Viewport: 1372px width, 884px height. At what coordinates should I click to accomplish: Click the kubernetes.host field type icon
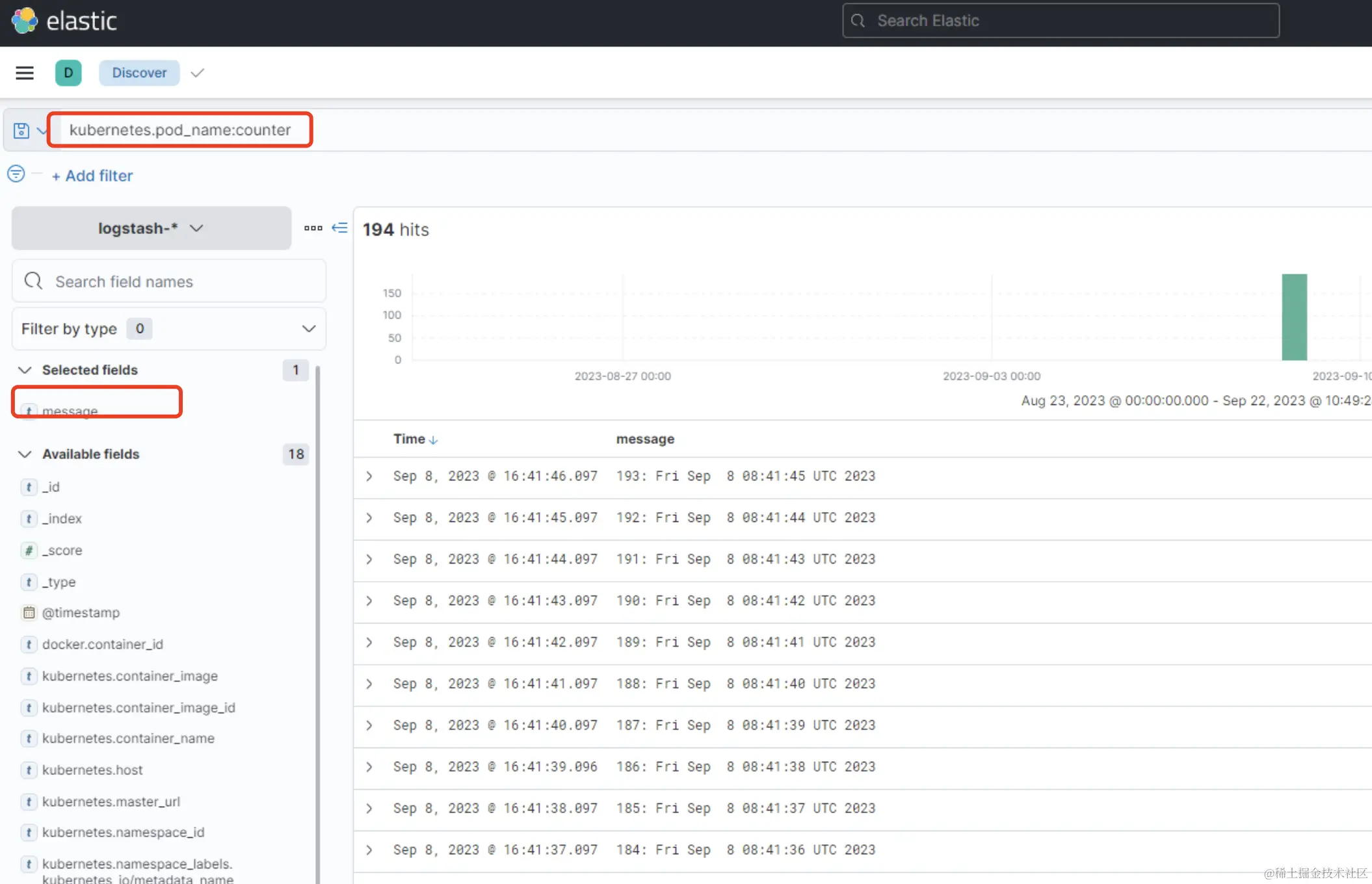point(29,770)
